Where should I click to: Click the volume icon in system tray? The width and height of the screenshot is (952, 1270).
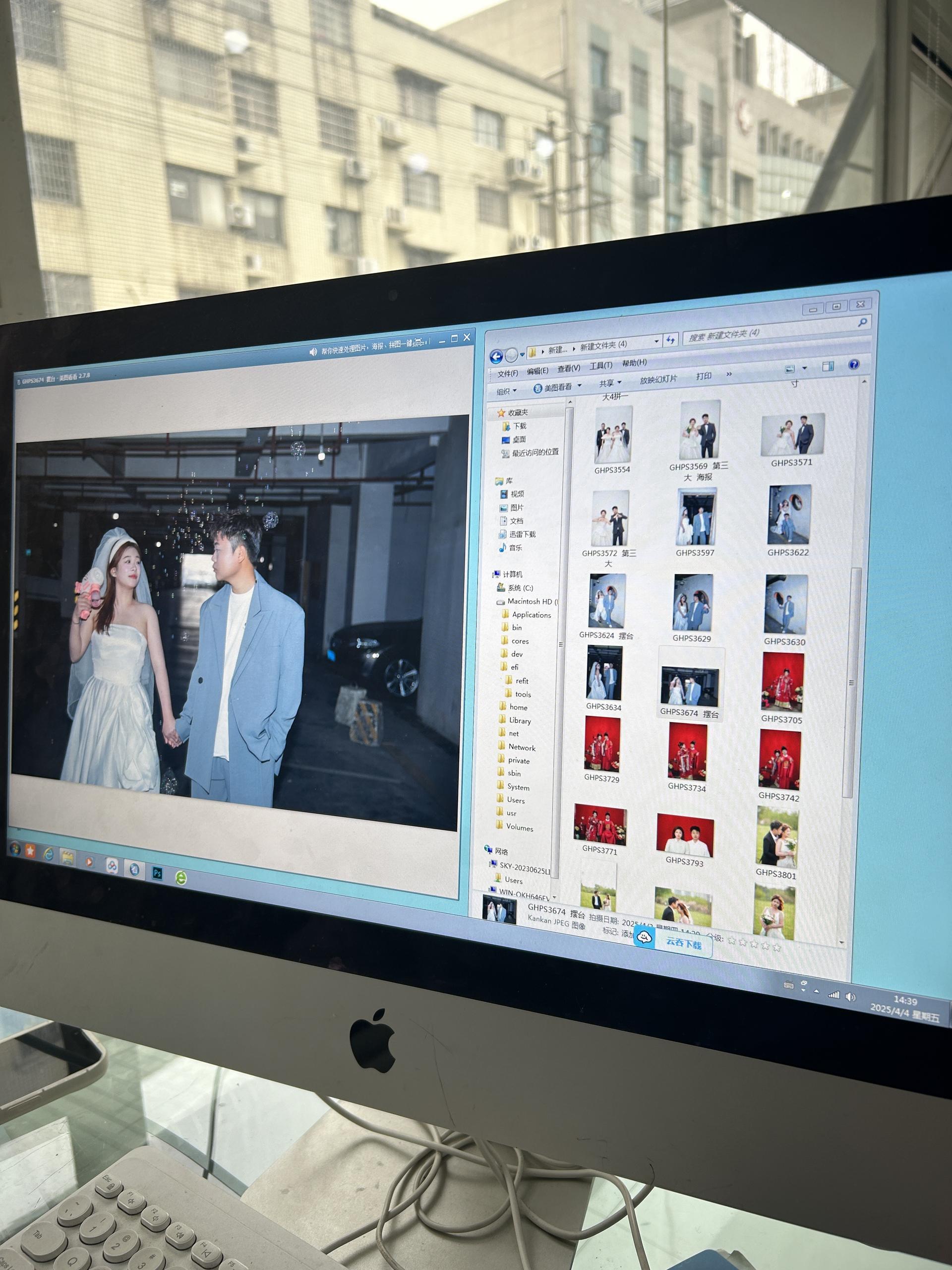[850, 997]
